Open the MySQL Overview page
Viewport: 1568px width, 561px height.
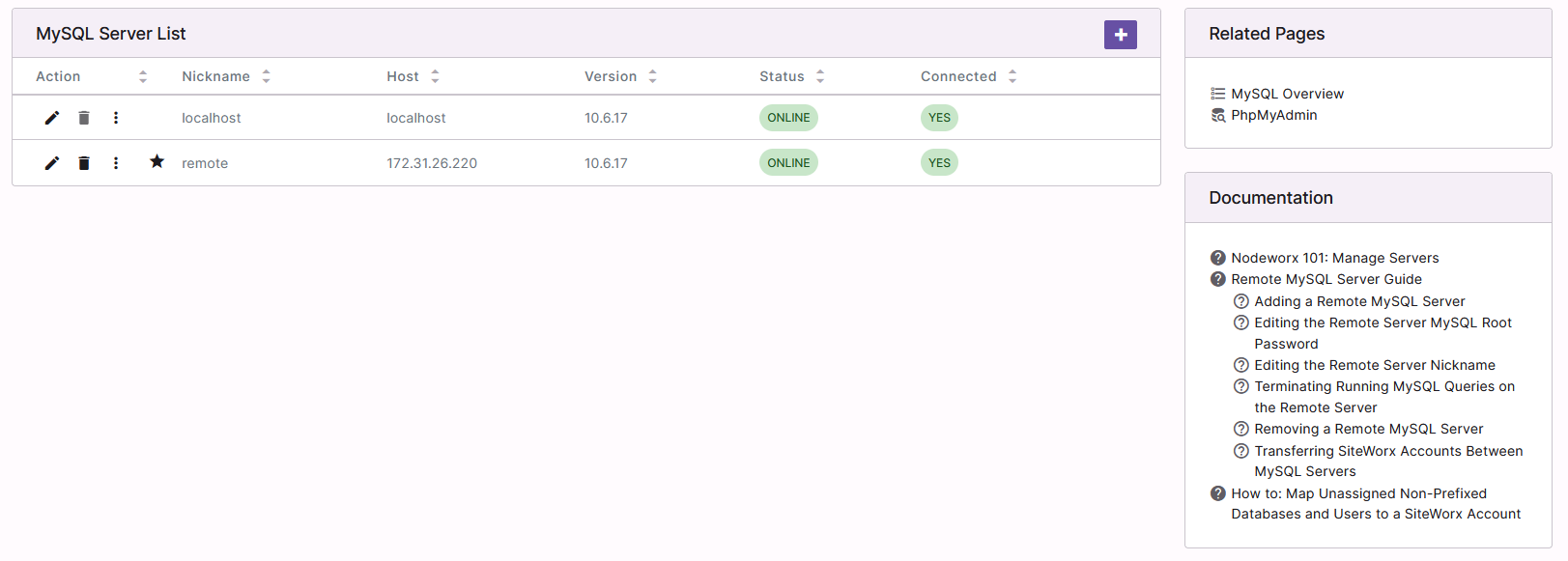coord(1288,93)
